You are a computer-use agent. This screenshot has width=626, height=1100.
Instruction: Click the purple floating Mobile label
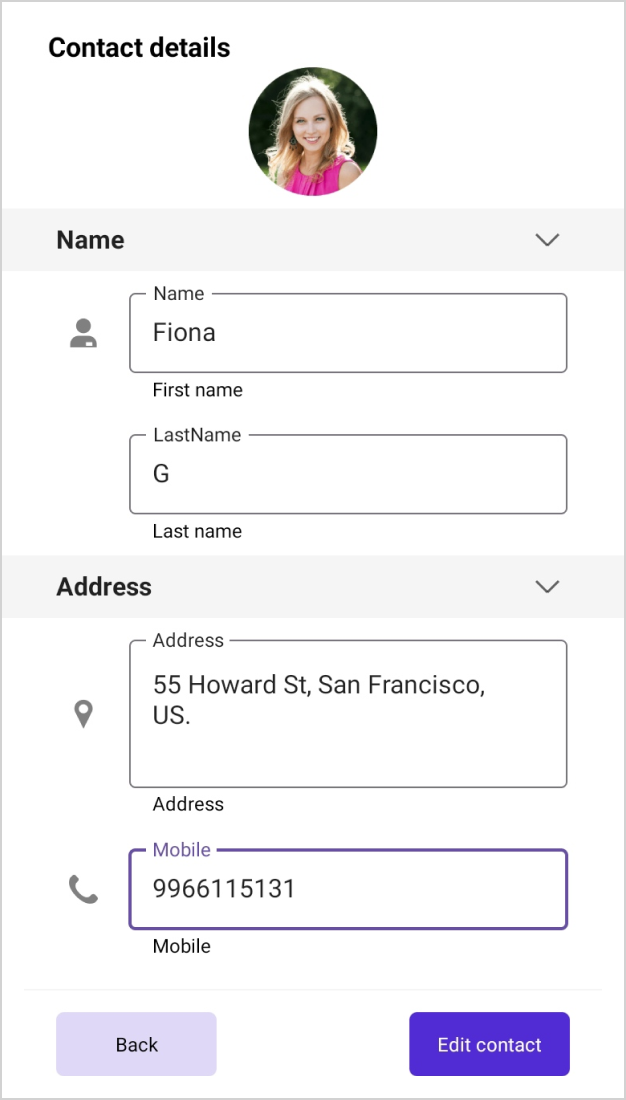point(181,850)
